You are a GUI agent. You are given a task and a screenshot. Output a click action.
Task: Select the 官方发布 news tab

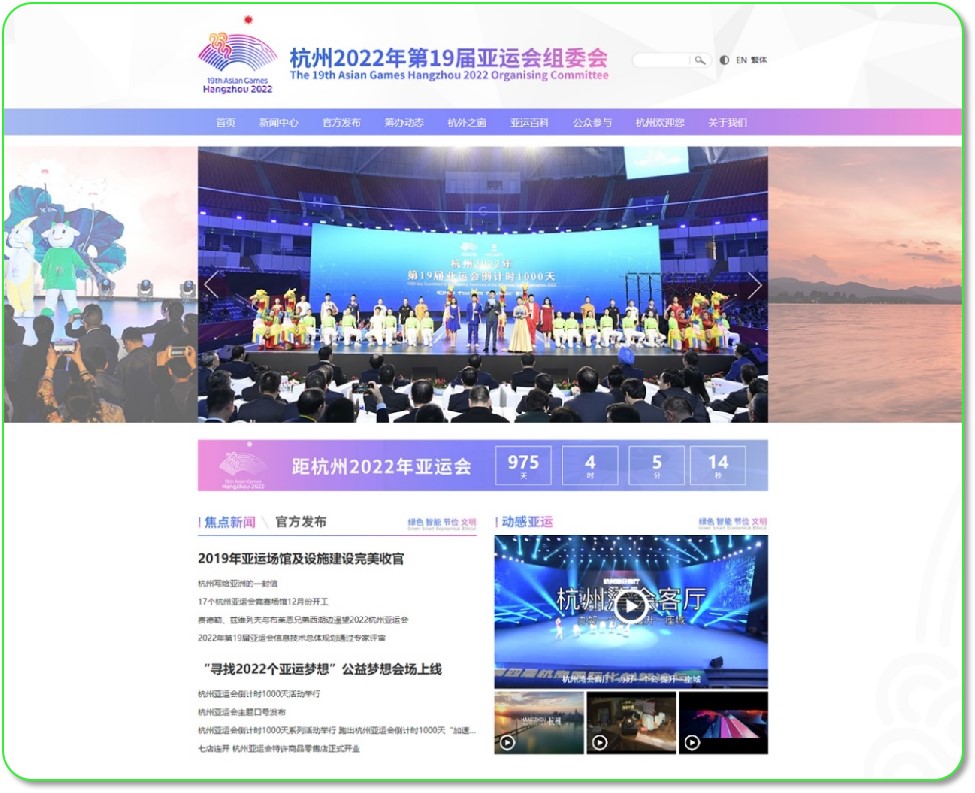click(x=301, y=522)
